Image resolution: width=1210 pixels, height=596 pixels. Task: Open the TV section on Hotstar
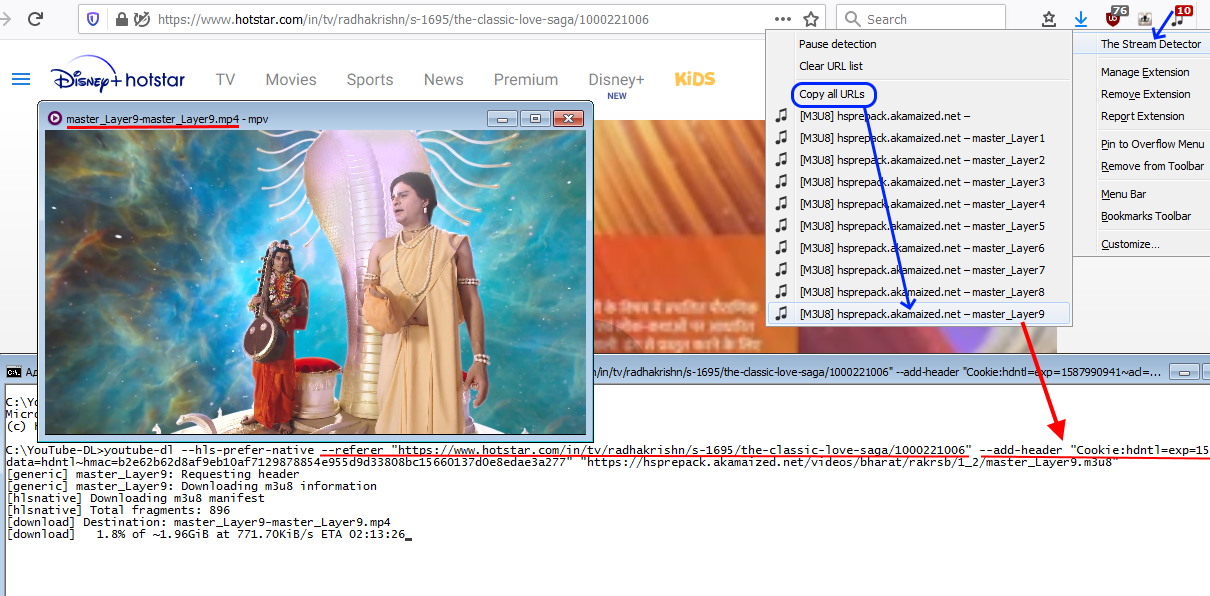[225, 80]
